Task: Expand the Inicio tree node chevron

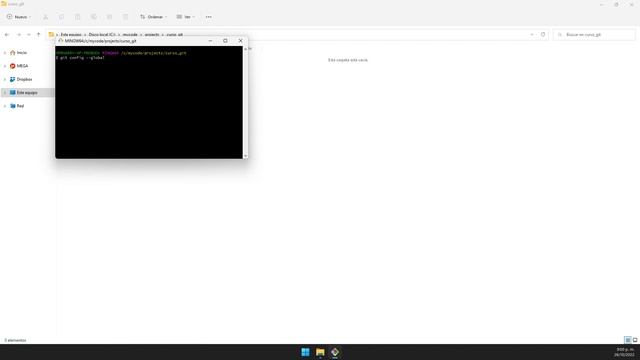Action: pos(5,53)
